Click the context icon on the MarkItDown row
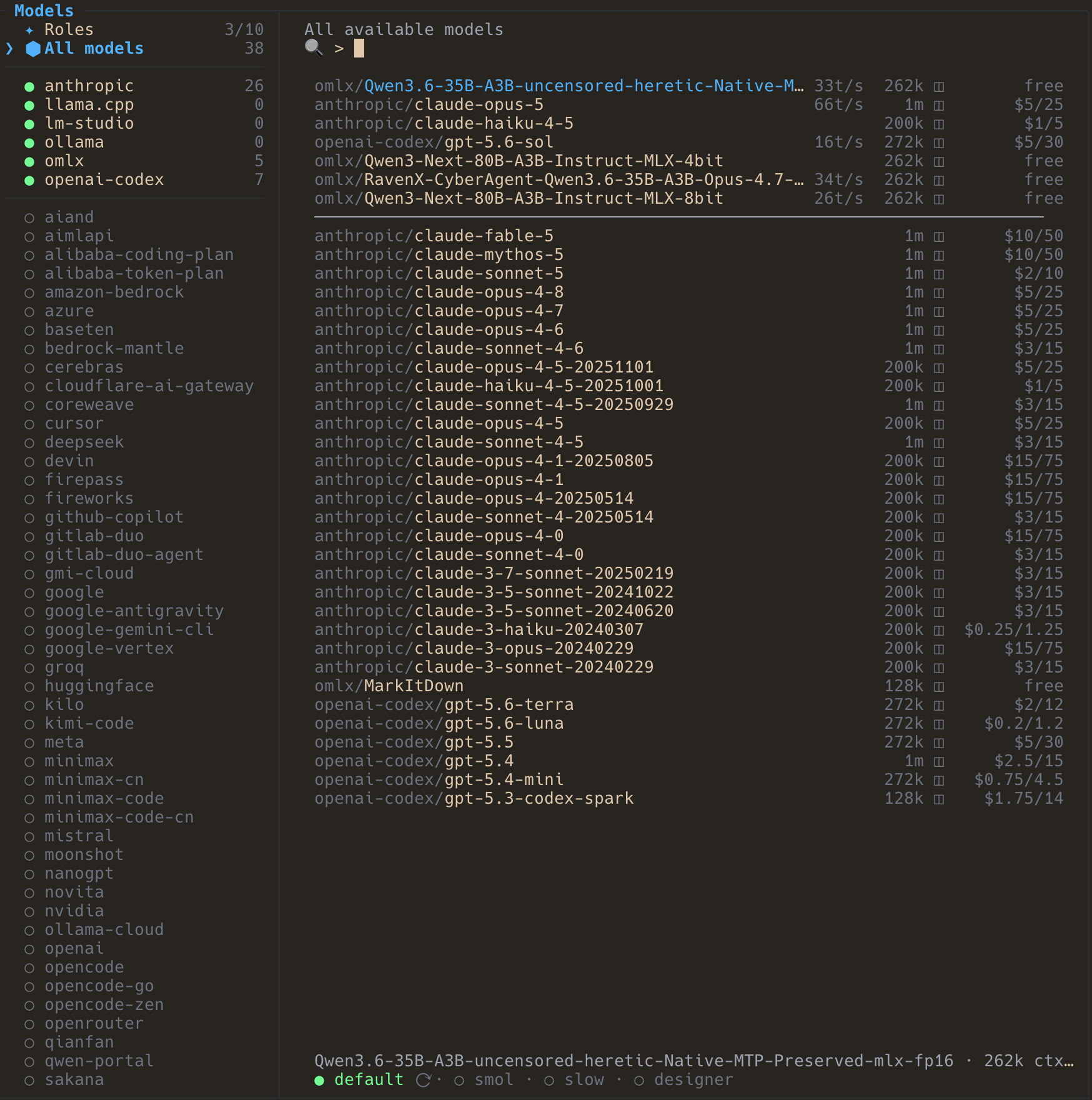The image size is (1092, 1100). tap(939, 686)
